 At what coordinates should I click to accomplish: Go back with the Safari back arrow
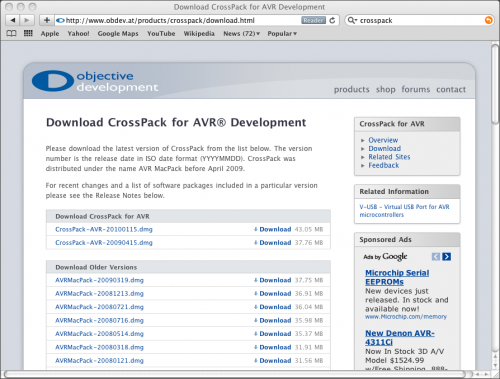(x=13, y=20)
